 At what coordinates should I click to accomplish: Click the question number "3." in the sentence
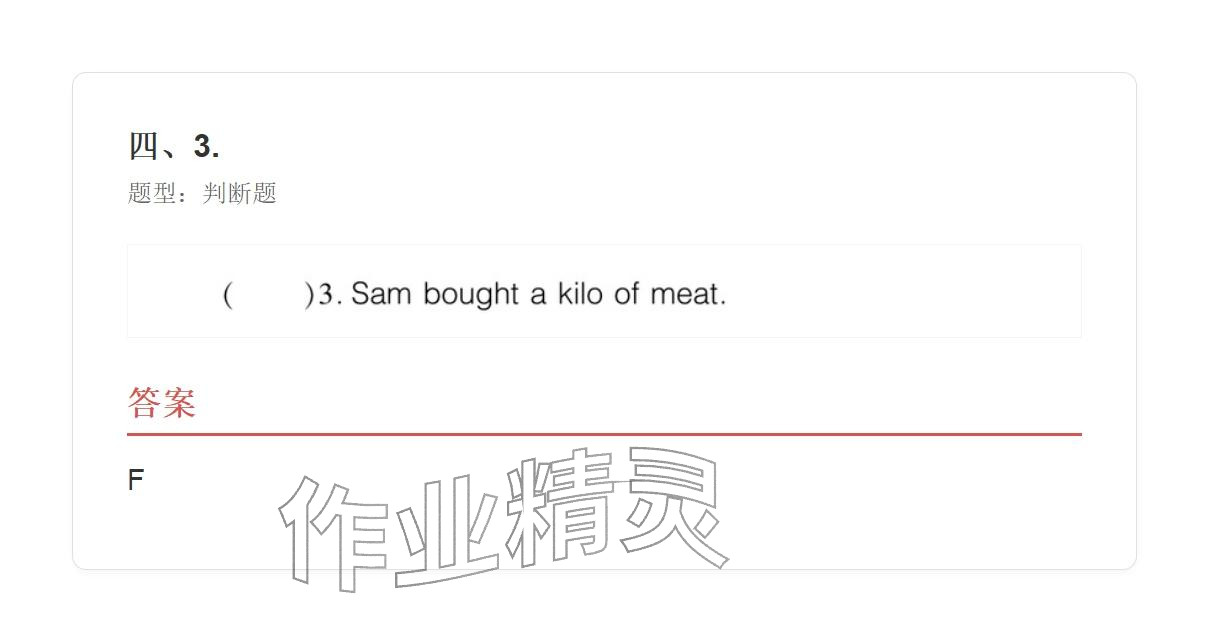click(x=330, y=294)
